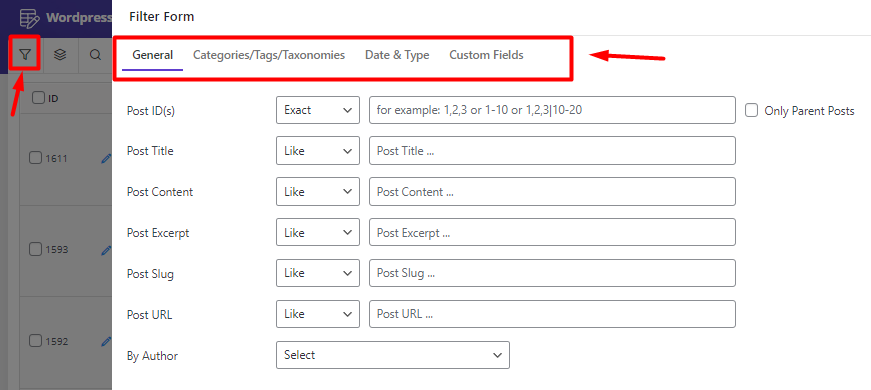The height and width of the screenshot is (390, 871).
Task: Check the checkbox for post 1593
Action: tap(36, 249)
